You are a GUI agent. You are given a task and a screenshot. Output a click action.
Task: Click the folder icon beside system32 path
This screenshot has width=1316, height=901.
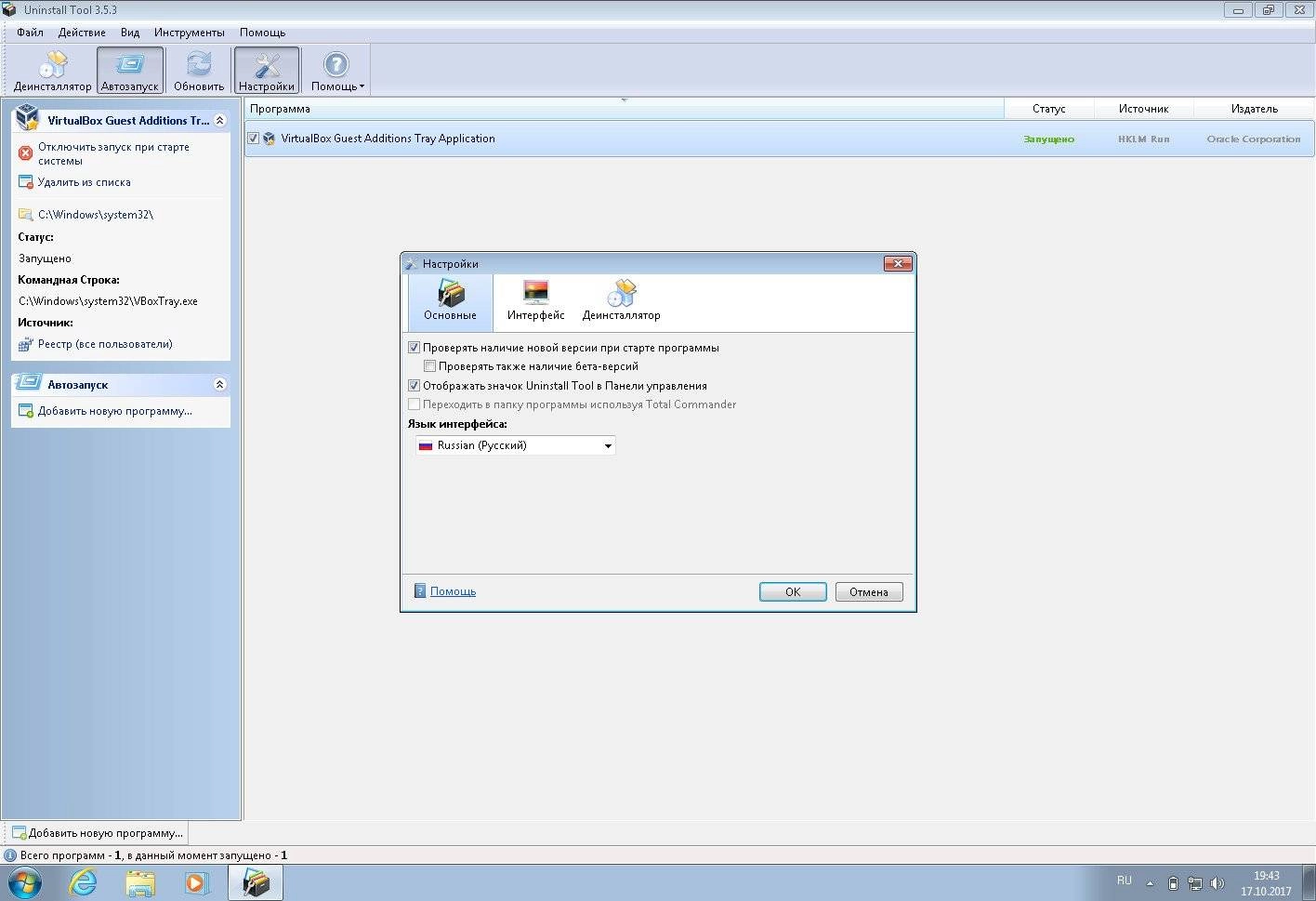click(x=26, y=215)
